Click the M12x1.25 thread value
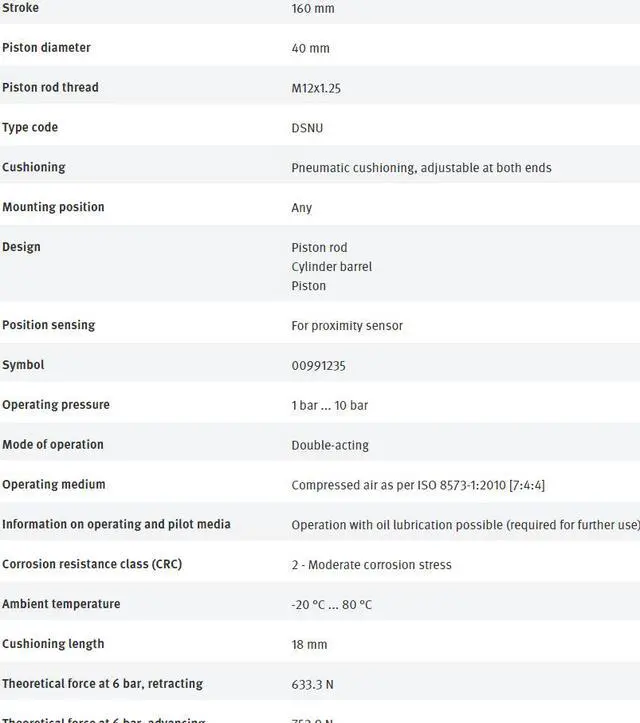Image resolution: width=640 pixels, height=723 pixels. click(316, 88)
